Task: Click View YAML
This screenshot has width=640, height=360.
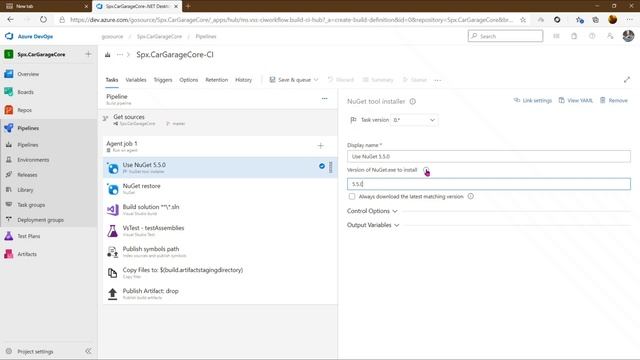Action: point(576,100)
